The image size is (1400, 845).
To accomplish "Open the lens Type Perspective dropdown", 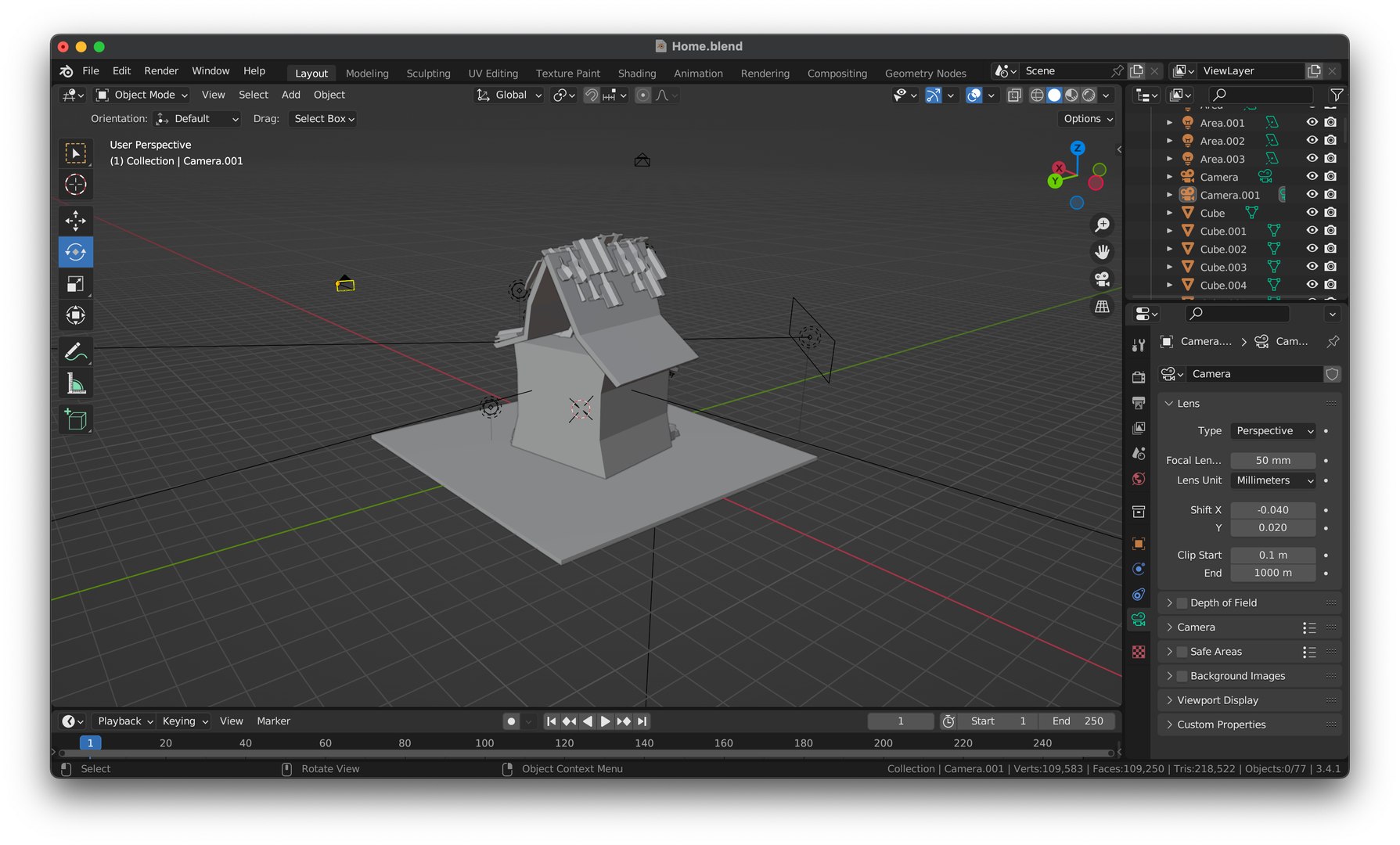I will (1273, 431).
